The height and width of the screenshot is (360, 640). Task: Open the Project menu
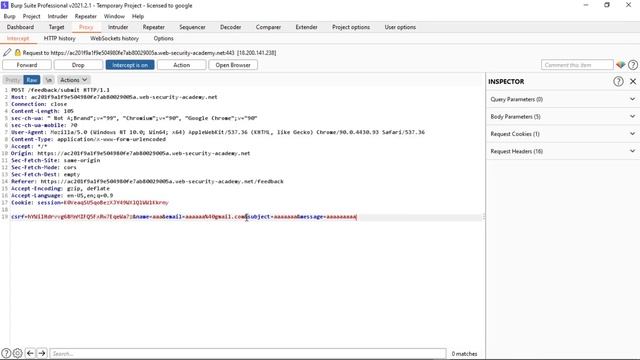pyautogui.click(x=31, y=16)
